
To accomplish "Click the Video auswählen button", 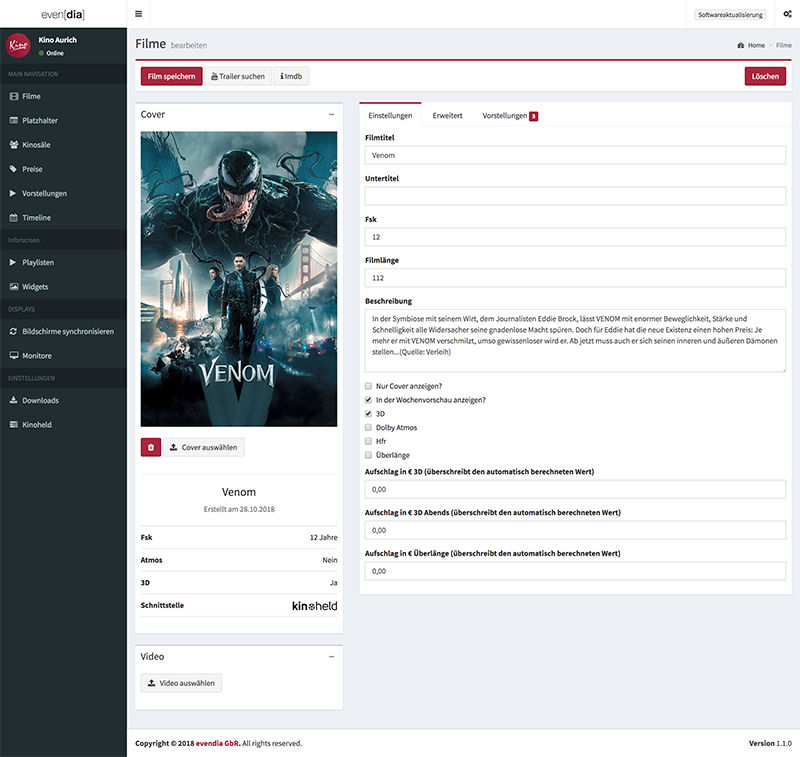I will (181, 683).
